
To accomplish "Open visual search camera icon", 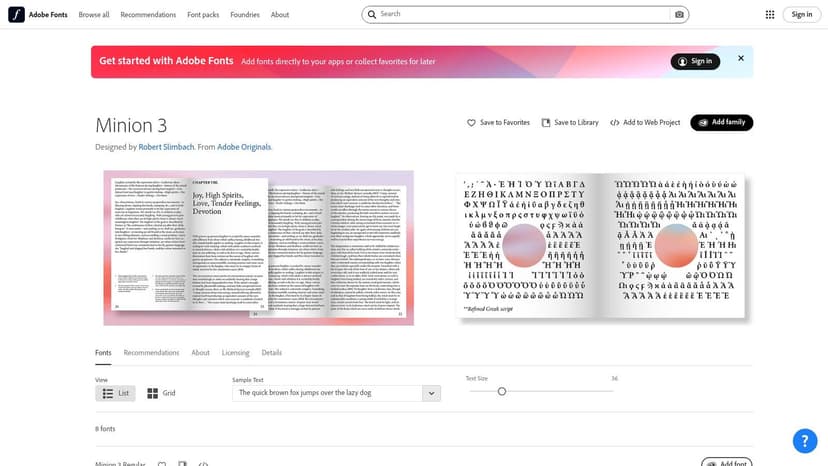I will pyautogui.click(x=679, y=14).
